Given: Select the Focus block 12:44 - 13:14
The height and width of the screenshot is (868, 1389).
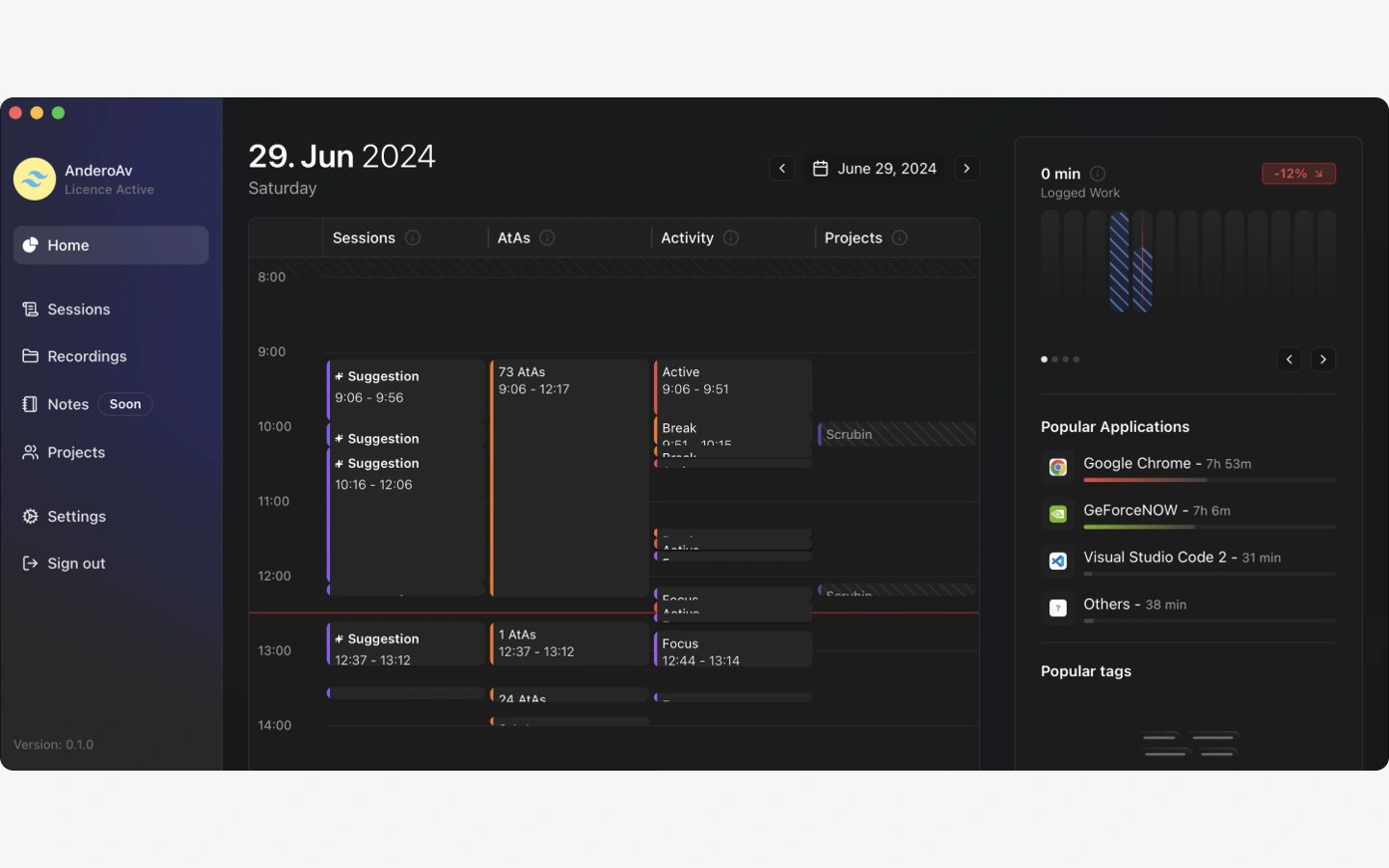Looking at the screenshot, I should coord(733,649).
